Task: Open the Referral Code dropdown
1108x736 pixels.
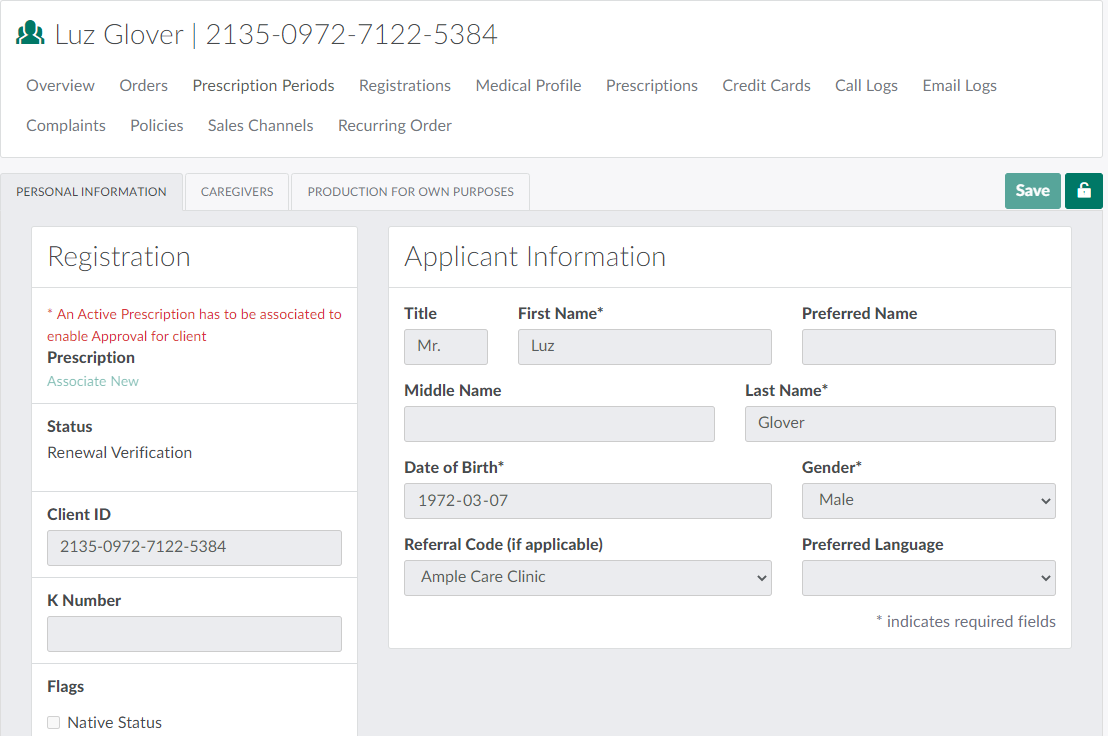Action: 587,578
